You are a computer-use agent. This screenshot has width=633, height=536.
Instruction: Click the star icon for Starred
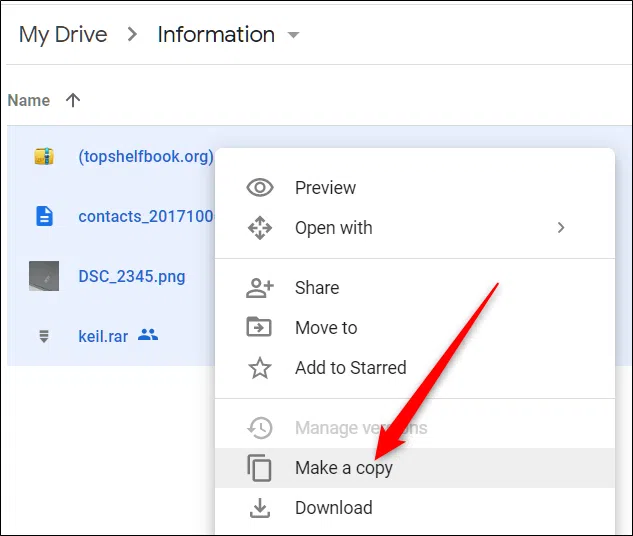coord(260,368)
